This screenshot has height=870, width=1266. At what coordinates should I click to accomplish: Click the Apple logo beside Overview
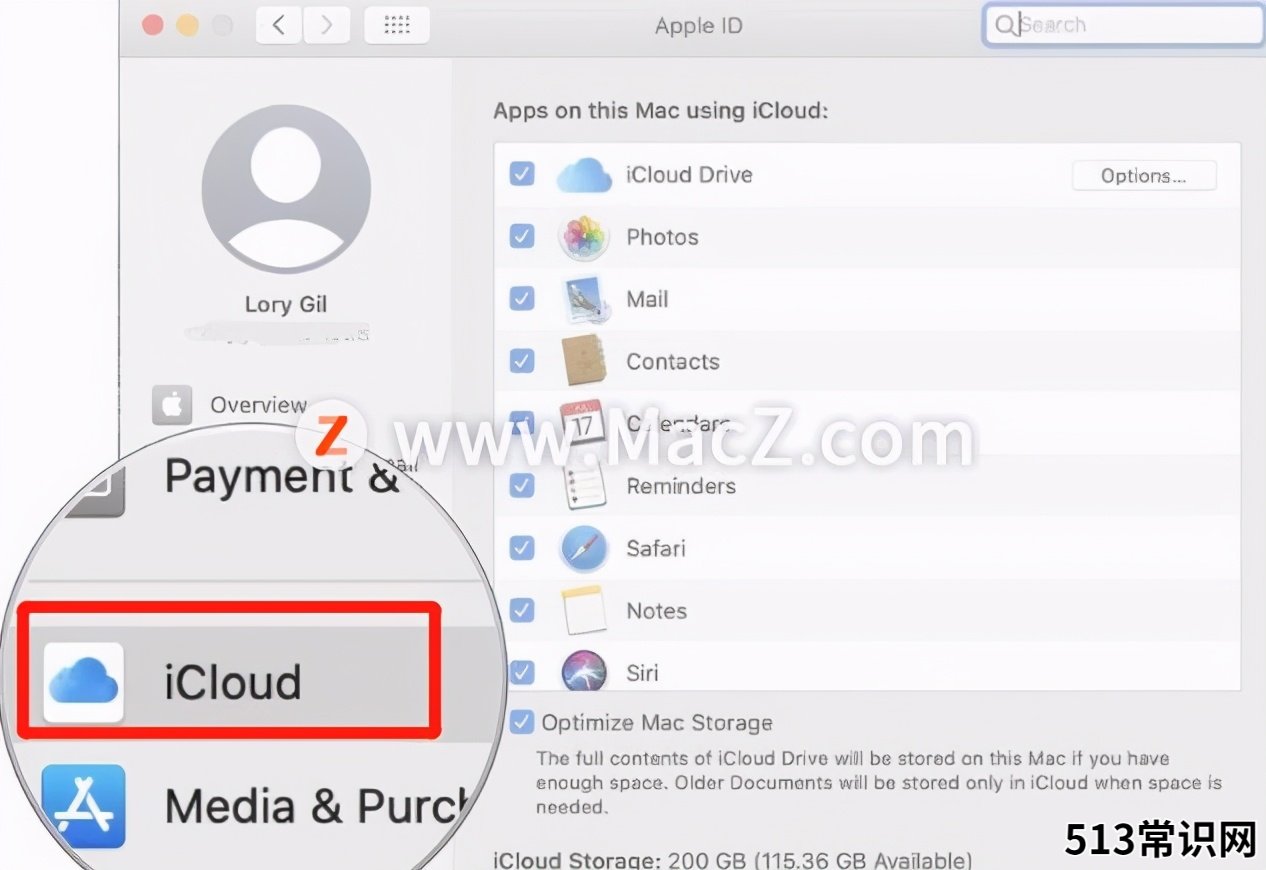(172, 405)
